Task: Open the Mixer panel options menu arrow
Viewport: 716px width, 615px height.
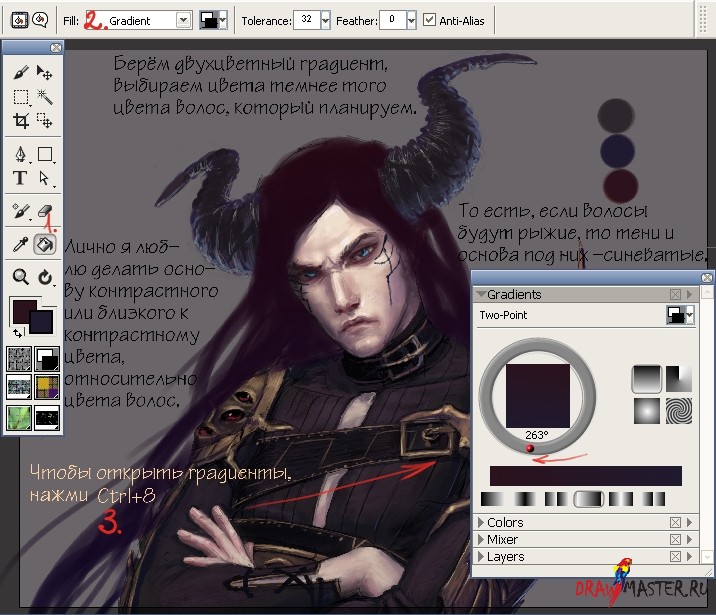Action: pyautogui.click(x=690, y=539)
